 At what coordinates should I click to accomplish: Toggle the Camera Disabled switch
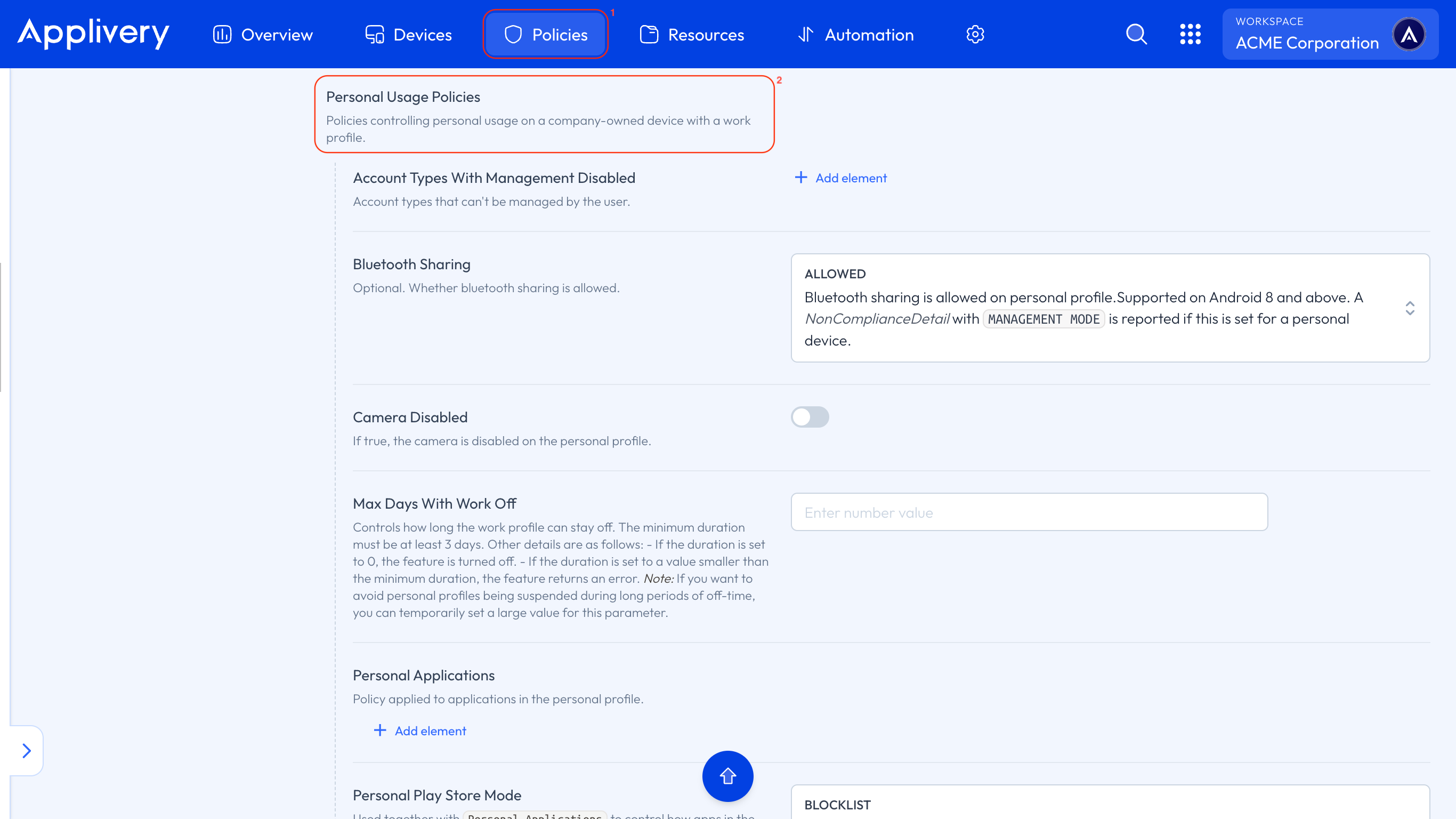coord(810,417)
